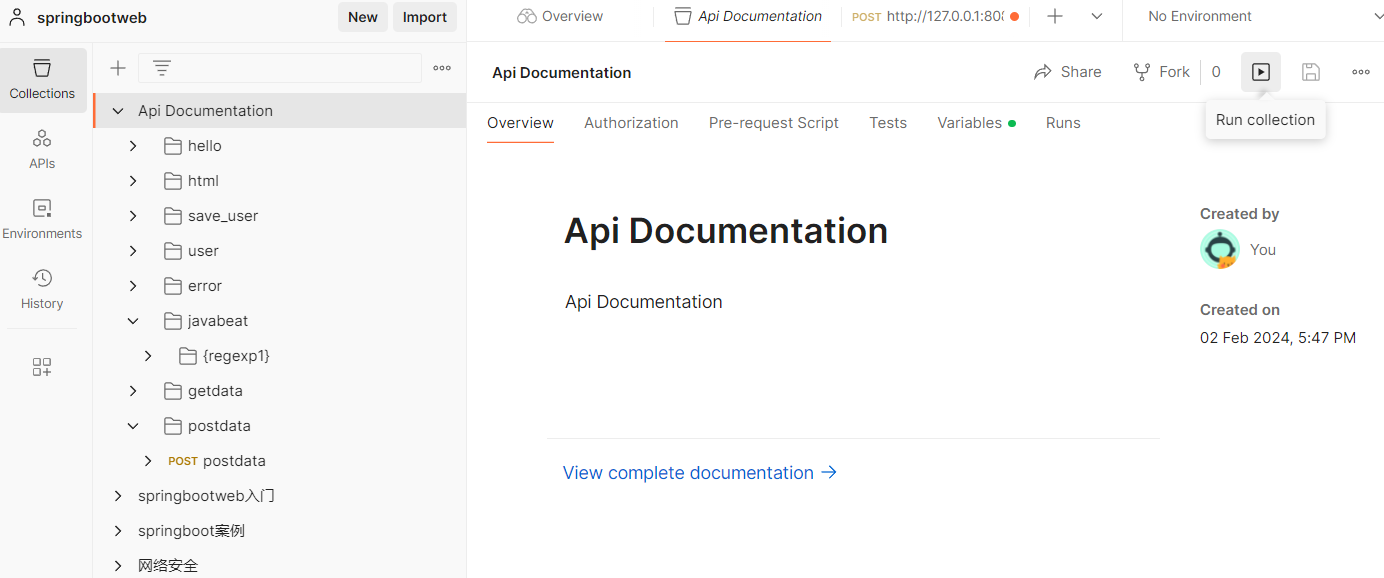Expand the springbootweb入门 collection chevron

(118, 496)
